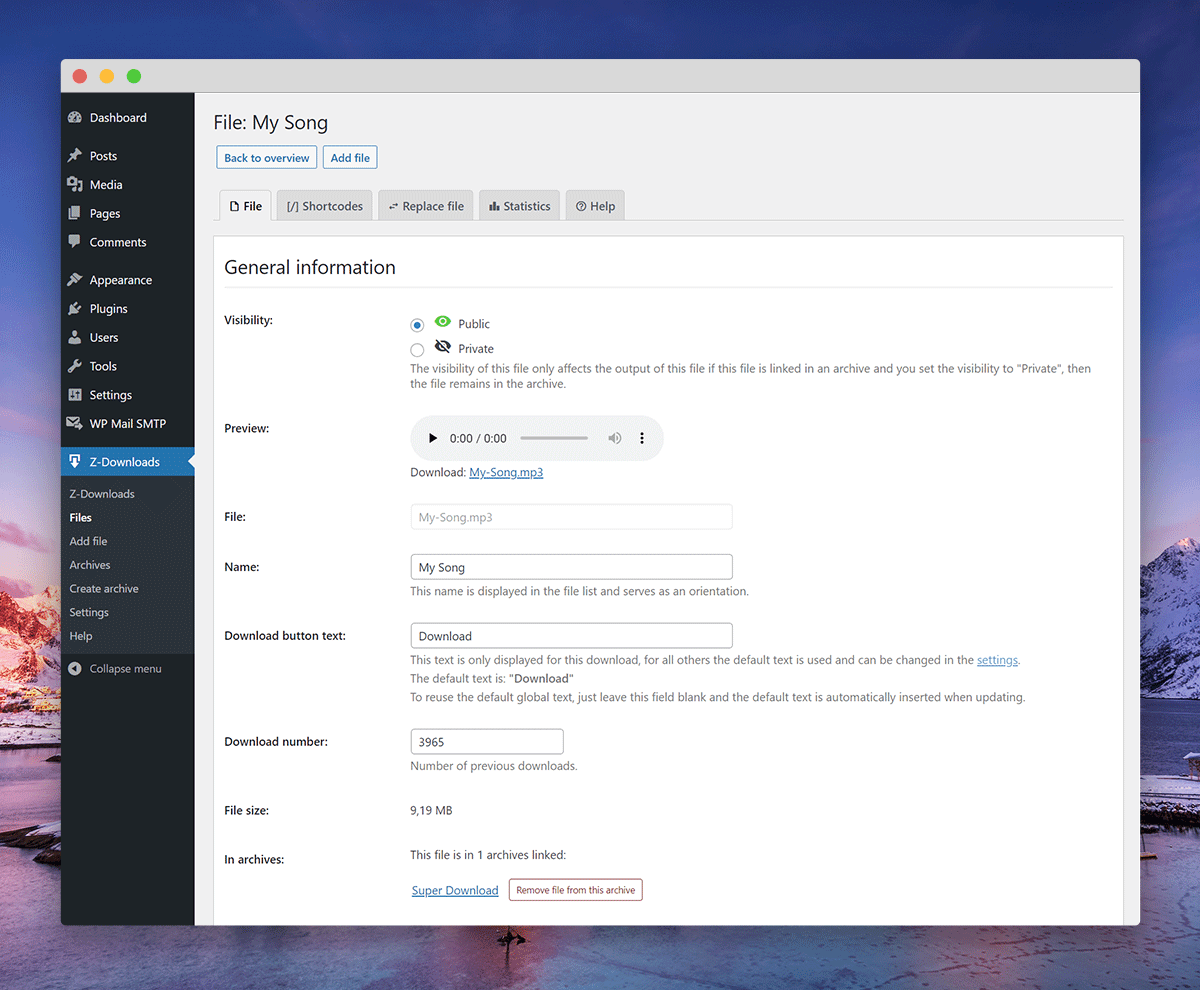This screenshot has width=1200, height=990.
Task: Click the Users person icon
Action: (75, 338)
